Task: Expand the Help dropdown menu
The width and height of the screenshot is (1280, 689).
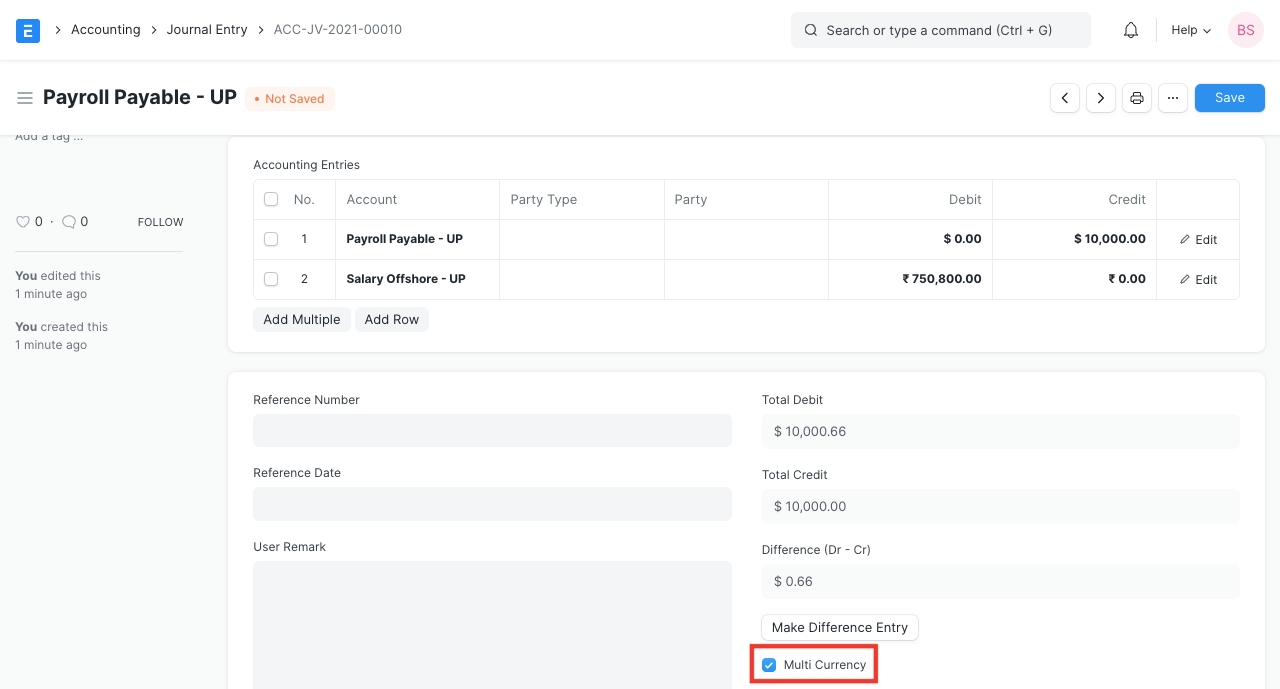Action: click(x=1190, y=30)
